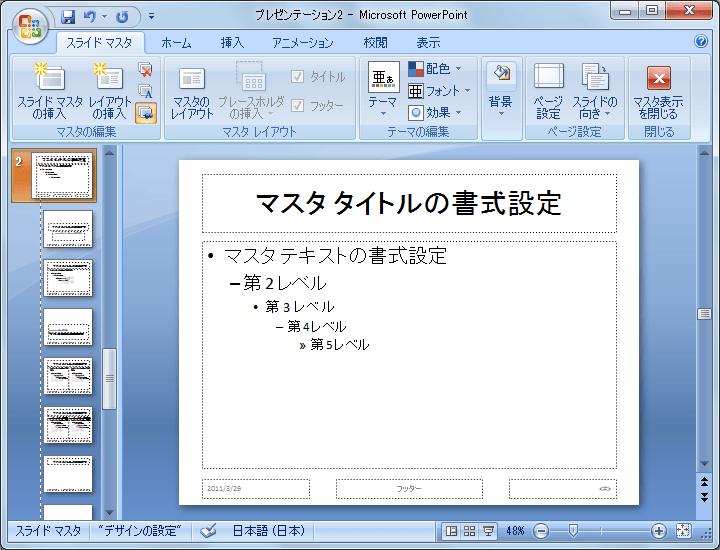Zoom out with the minus button
720x550 pixels.
pos(541,532)
